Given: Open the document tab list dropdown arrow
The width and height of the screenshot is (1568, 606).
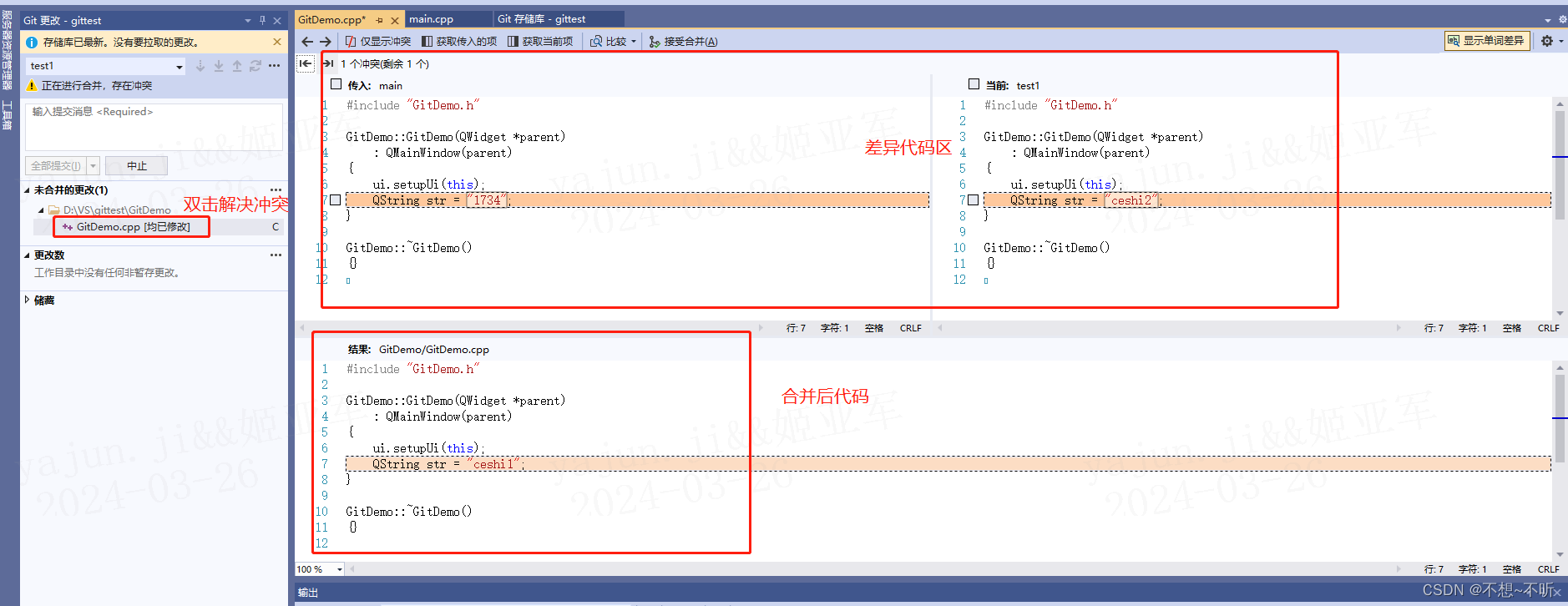Looking at the screenshot, I should pyautogui.click(x=1547, y=20).
